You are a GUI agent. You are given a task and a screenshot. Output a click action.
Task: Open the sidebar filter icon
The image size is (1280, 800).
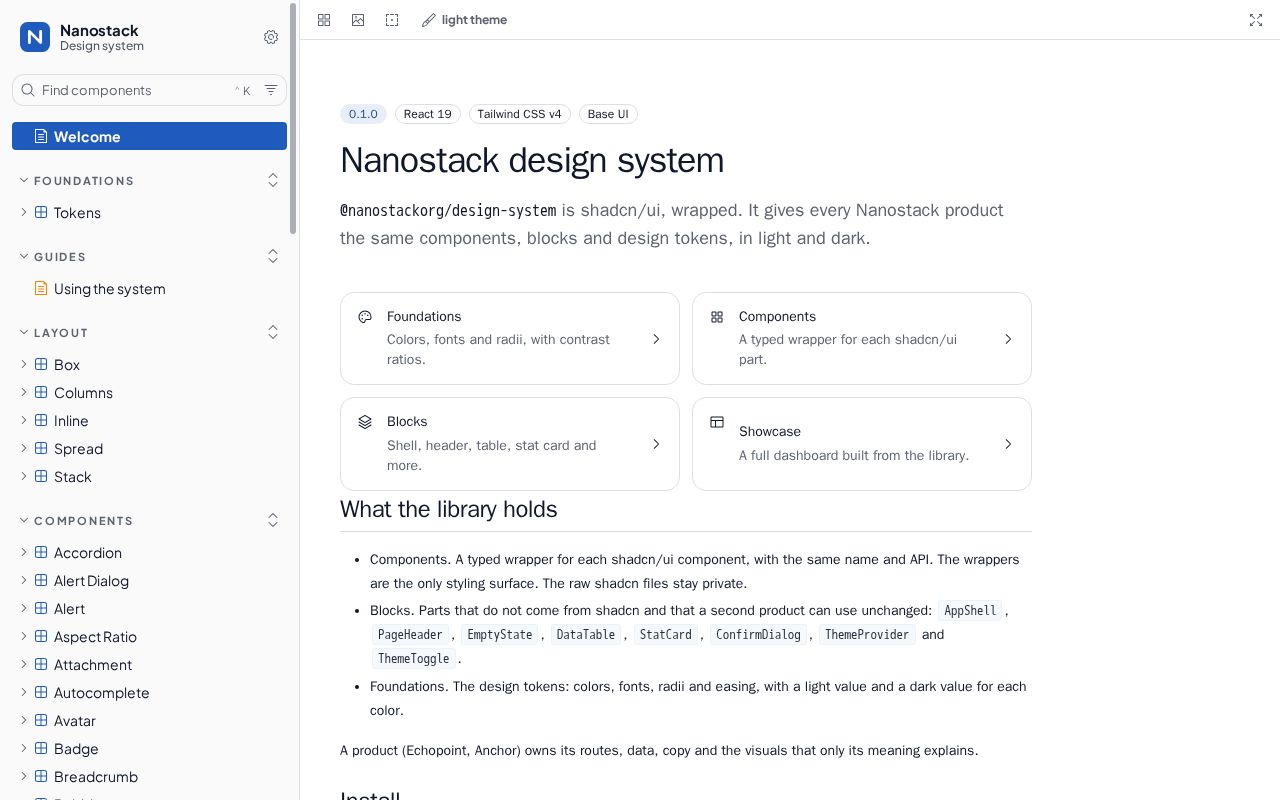[x=271, y=90]
